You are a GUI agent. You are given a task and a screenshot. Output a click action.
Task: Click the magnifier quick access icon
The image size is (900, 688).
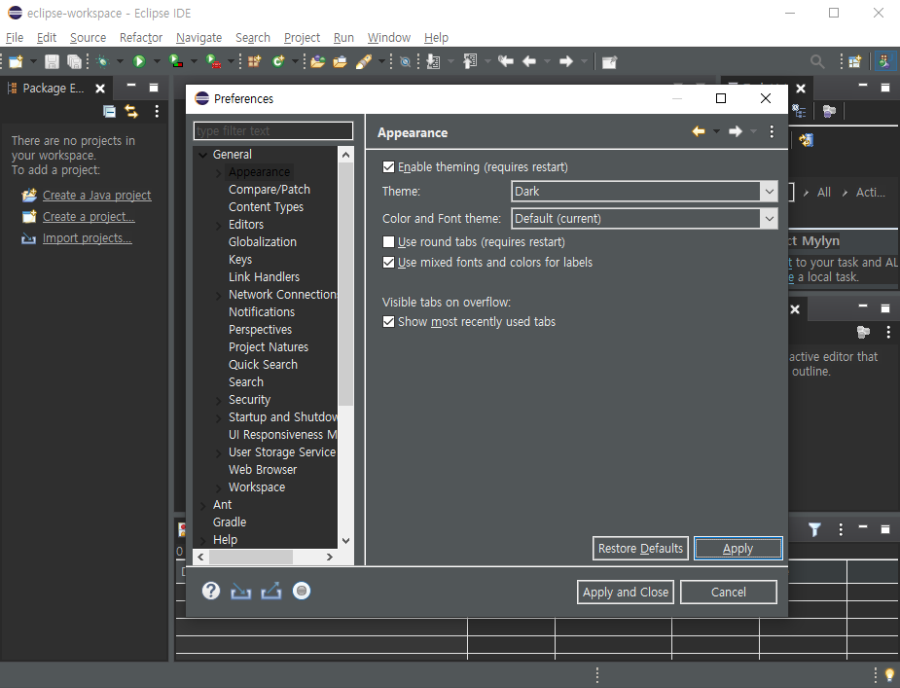click(817, 61)
